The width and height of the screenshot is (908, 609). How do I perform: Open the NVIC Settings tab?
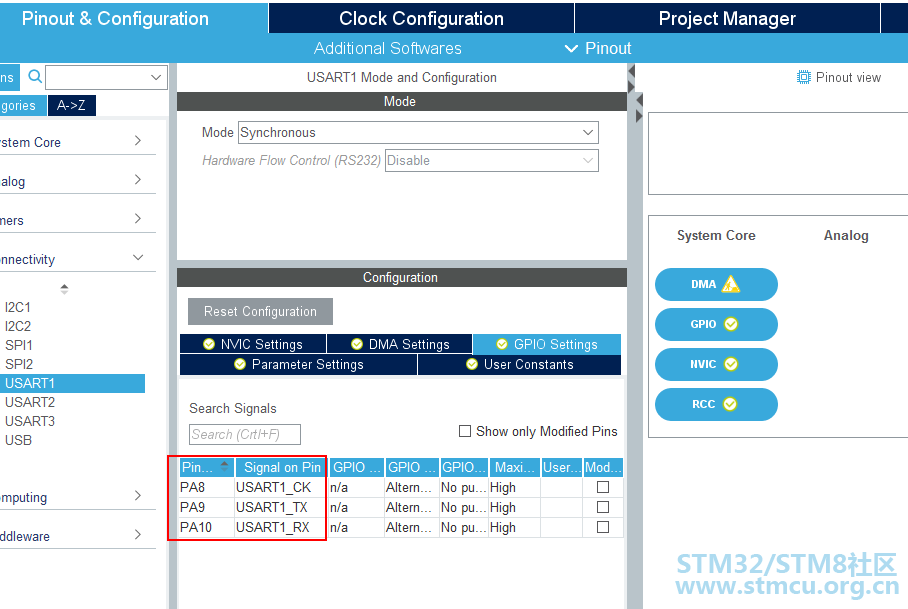(253, 344)
